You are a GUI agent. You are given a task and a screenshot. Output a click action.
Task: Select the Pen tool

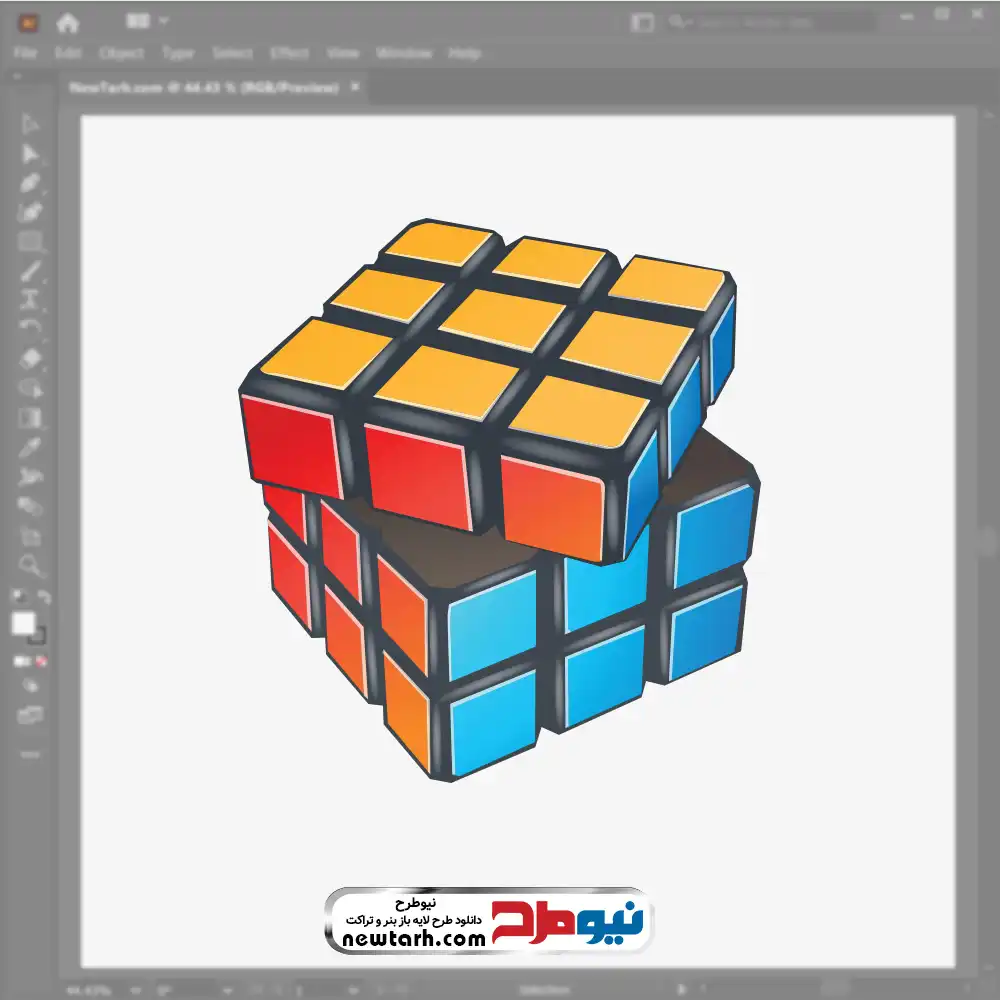point(29,184)
